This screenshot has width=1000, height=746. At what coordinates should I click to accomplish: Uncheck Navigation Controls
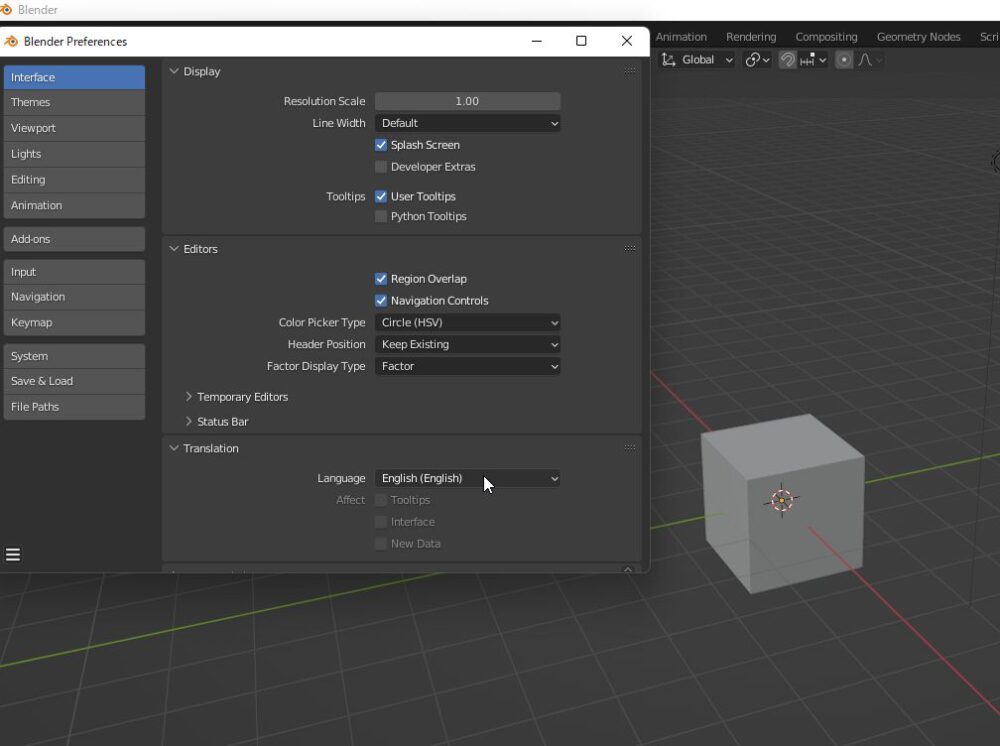click(x=381, y=300)
